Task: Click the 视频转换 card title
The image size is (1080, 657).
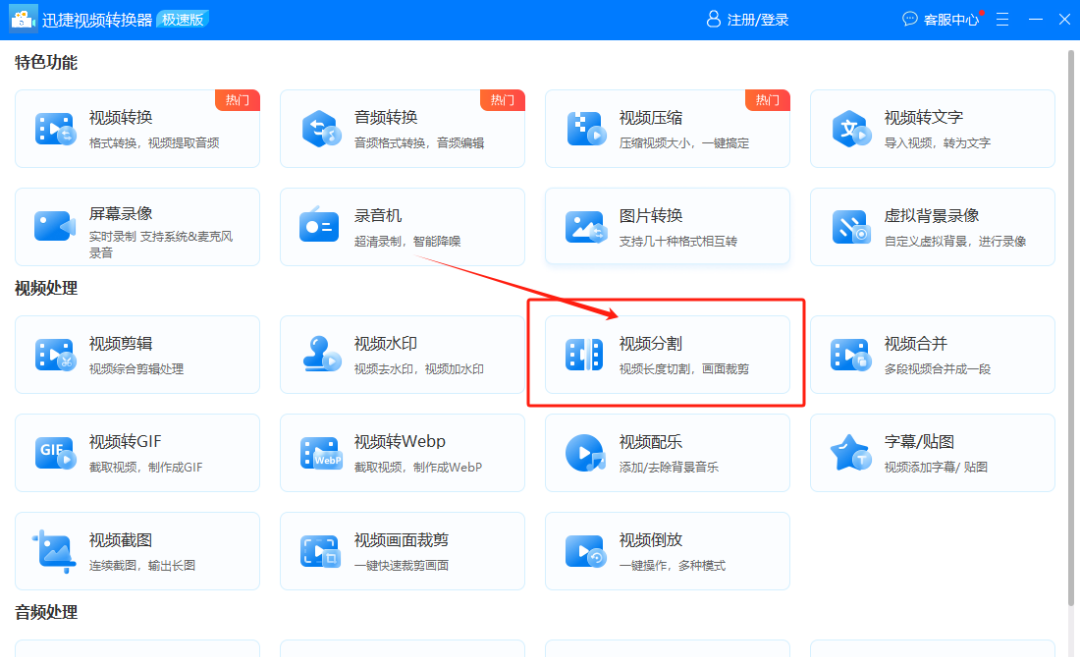Action: click(x=121, y=117)
